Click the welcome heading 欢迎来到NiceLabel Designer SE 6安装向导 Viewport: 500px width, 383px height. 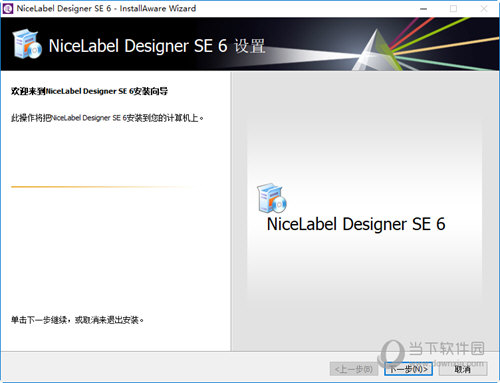pyautogui.click(x=89, y=91)
